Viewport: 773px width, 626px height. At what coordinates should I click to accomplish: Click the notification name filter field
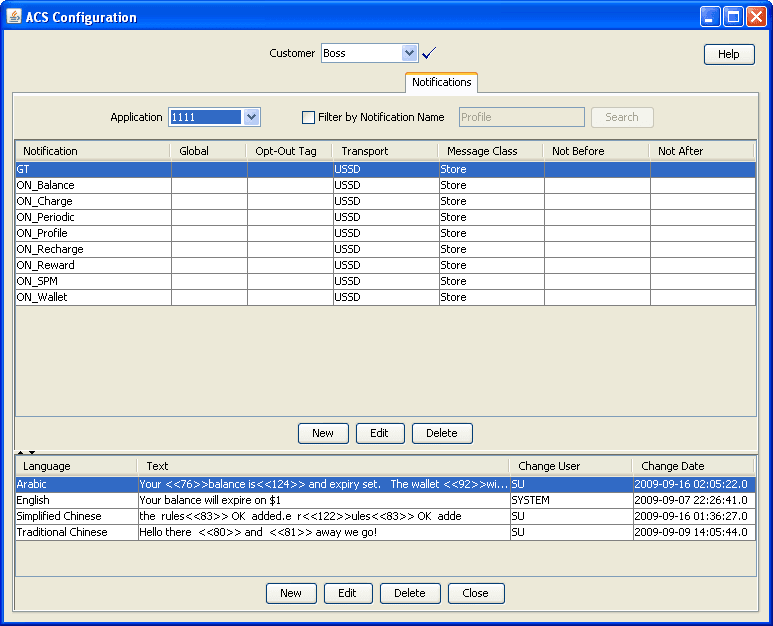pyautogui.click(x=521, y=117)
